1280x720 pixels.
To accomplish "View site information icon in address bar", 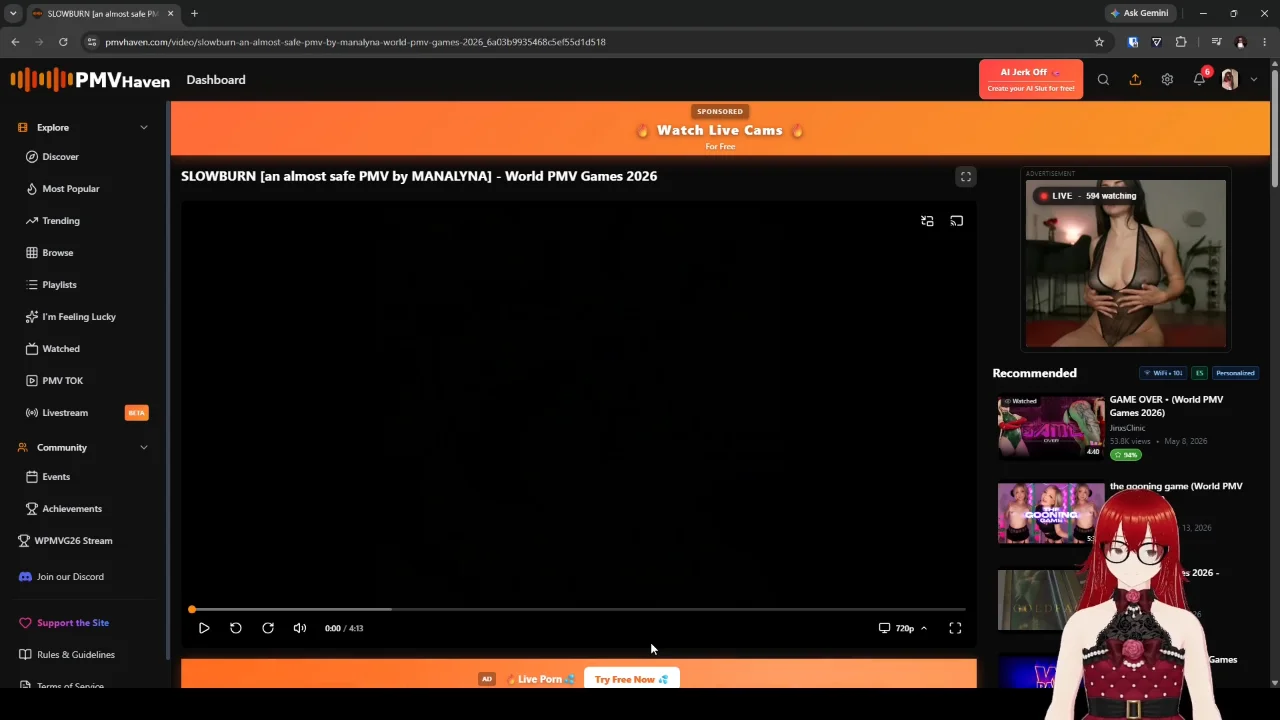I will tap(91, 42).
